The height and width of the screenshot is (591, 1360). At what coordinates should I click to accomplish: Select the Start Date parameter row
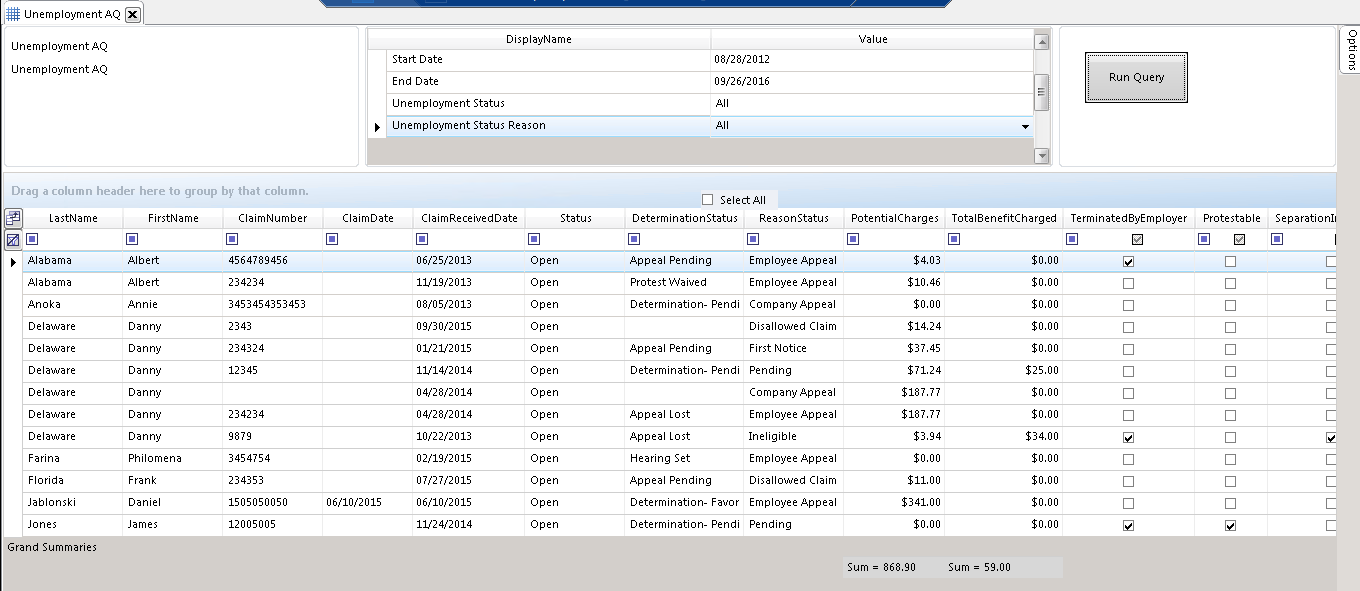[710, 60]
